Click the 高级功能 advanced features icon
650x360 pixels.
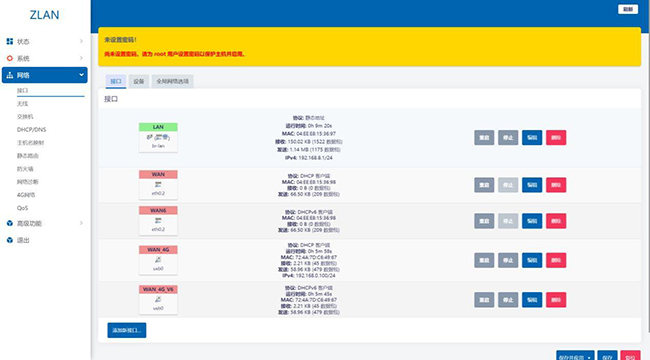click(x=10, y=223)
